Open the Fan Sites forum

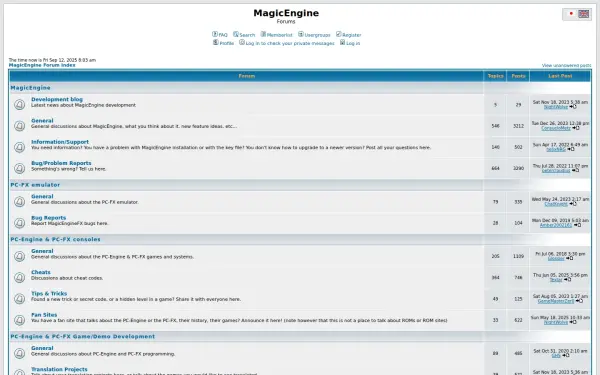[x=44, y=315]
